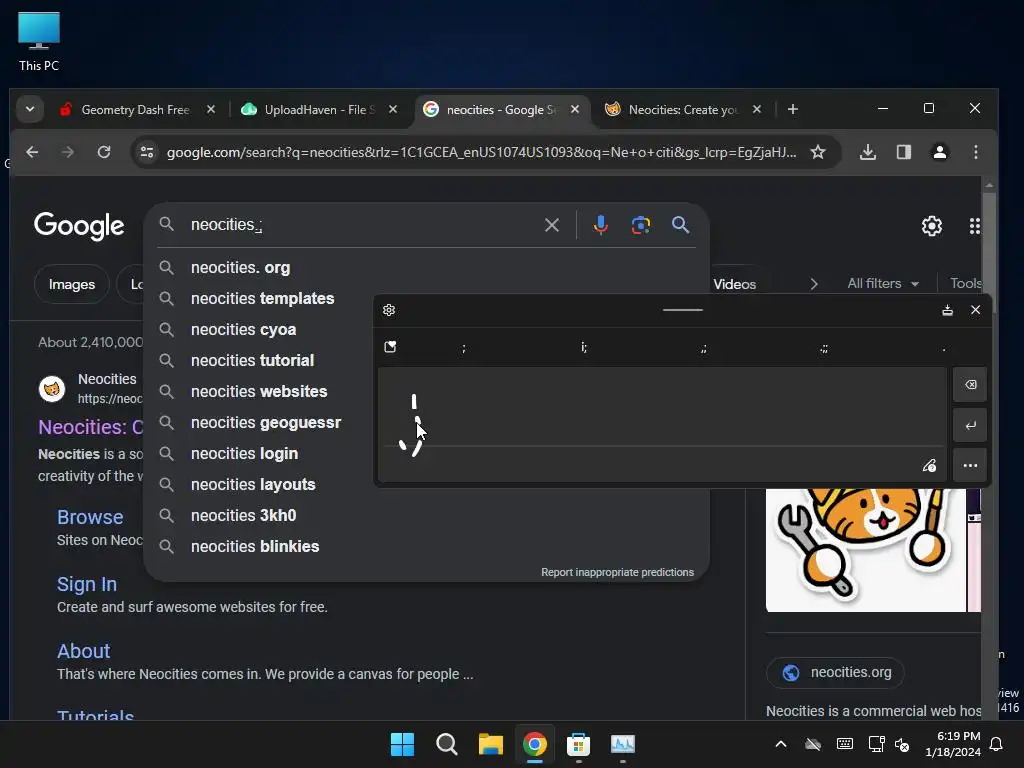Image resolution: width=1024 pixels, height=768 pixels.
Task: Open Chrome three-dot menu
Action: pyautogui.click(x=976, y=152)
